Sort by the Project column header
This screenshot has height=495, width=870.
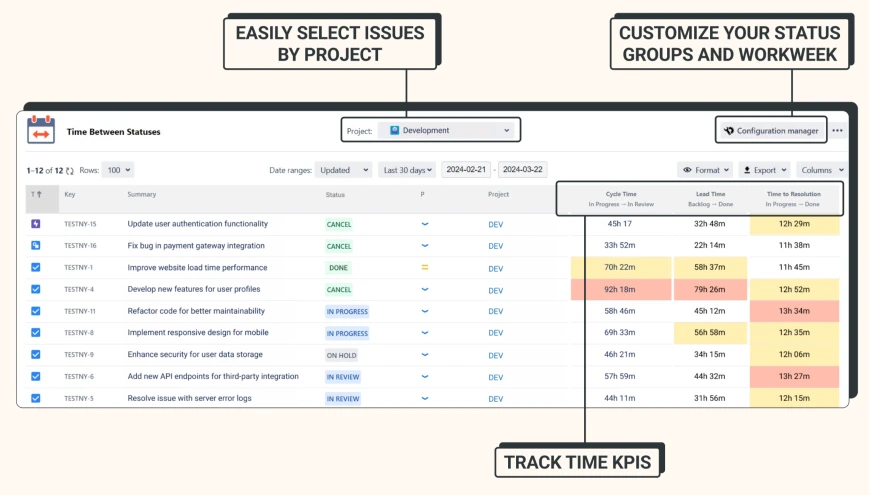click(x=498, y=194)
